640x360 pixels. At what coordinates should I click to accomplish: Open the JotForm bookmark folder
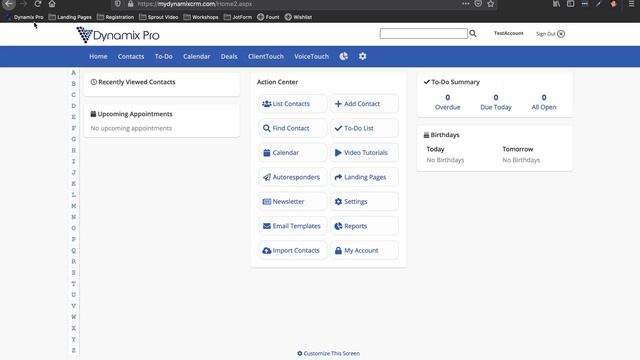coord(238,17)
